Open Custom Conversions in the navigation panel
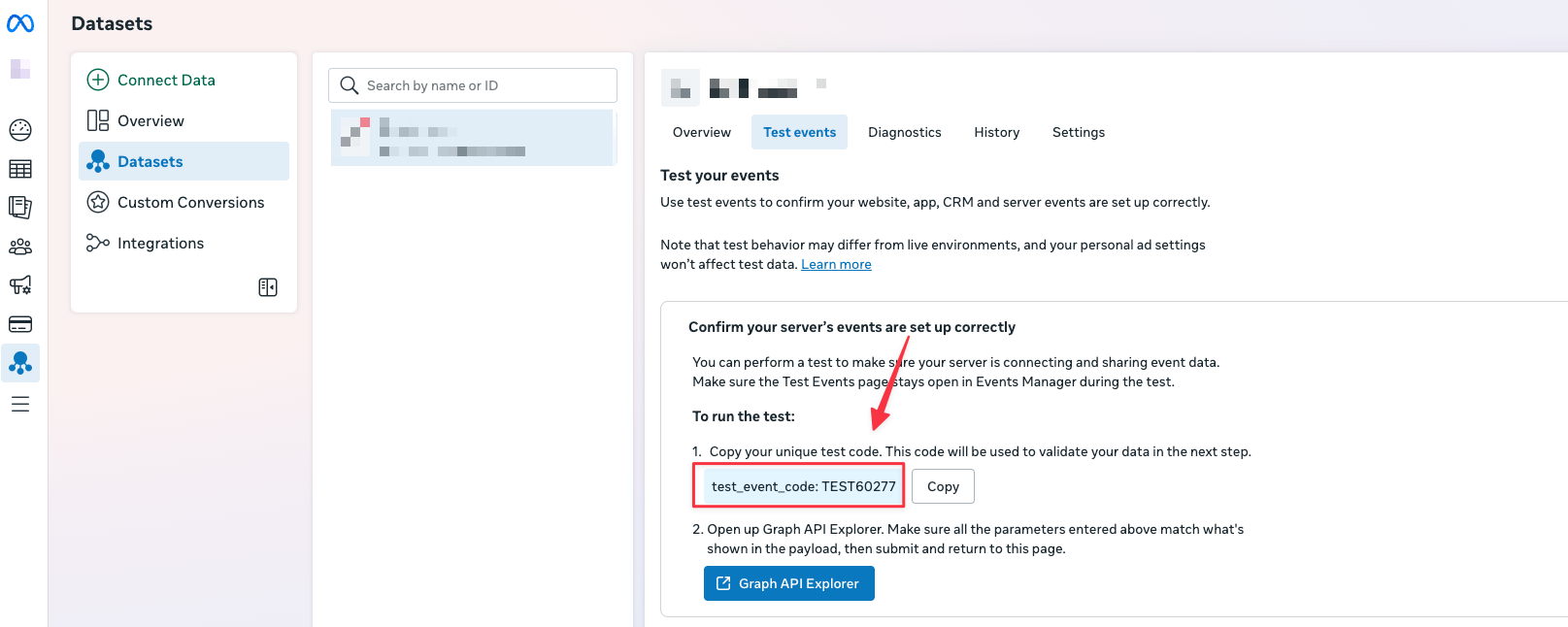Image resolution: width=1568 pixels, height=627 pixels. coord(190,202)
